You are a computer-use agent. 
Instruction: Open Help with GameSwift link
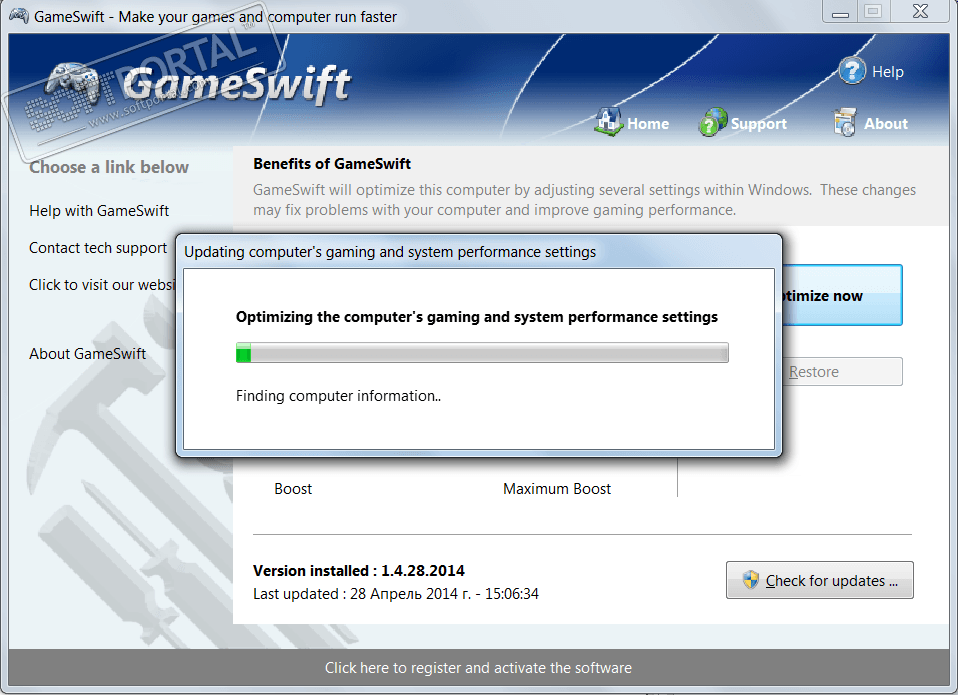click(x=99, y=211)
